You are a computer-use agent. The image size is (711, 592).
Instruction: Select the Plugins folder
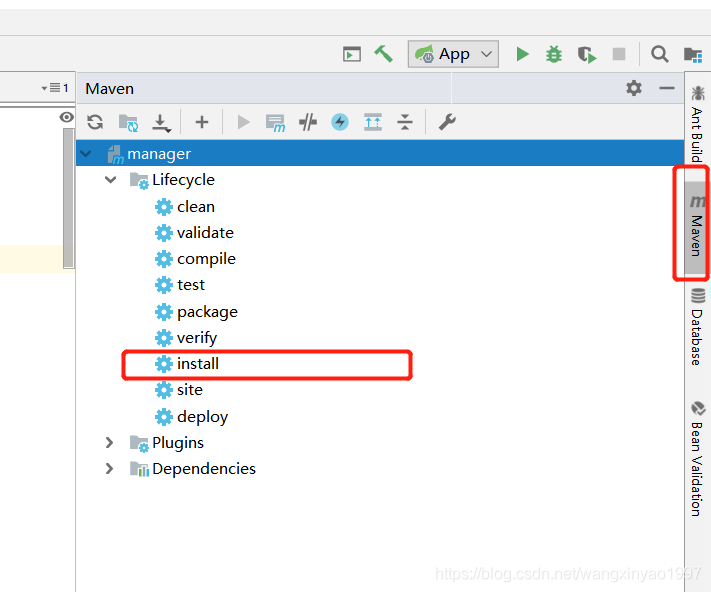tap(167, 443)
